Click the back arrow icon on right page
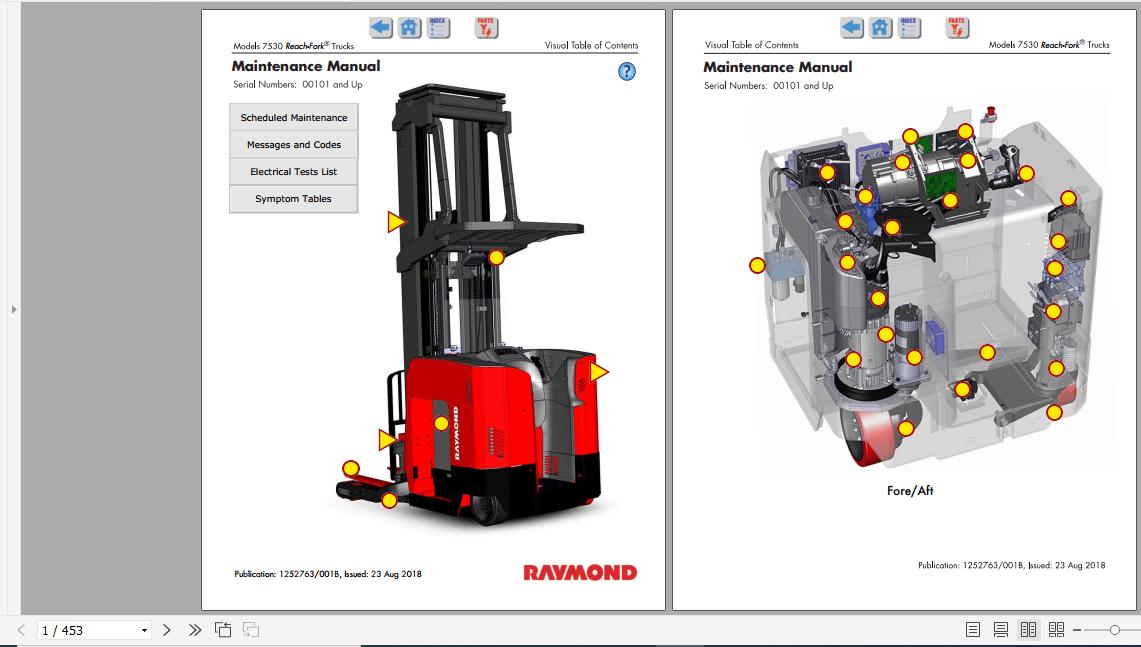This screenshot has height=647, width=1141. click(852, 28)
